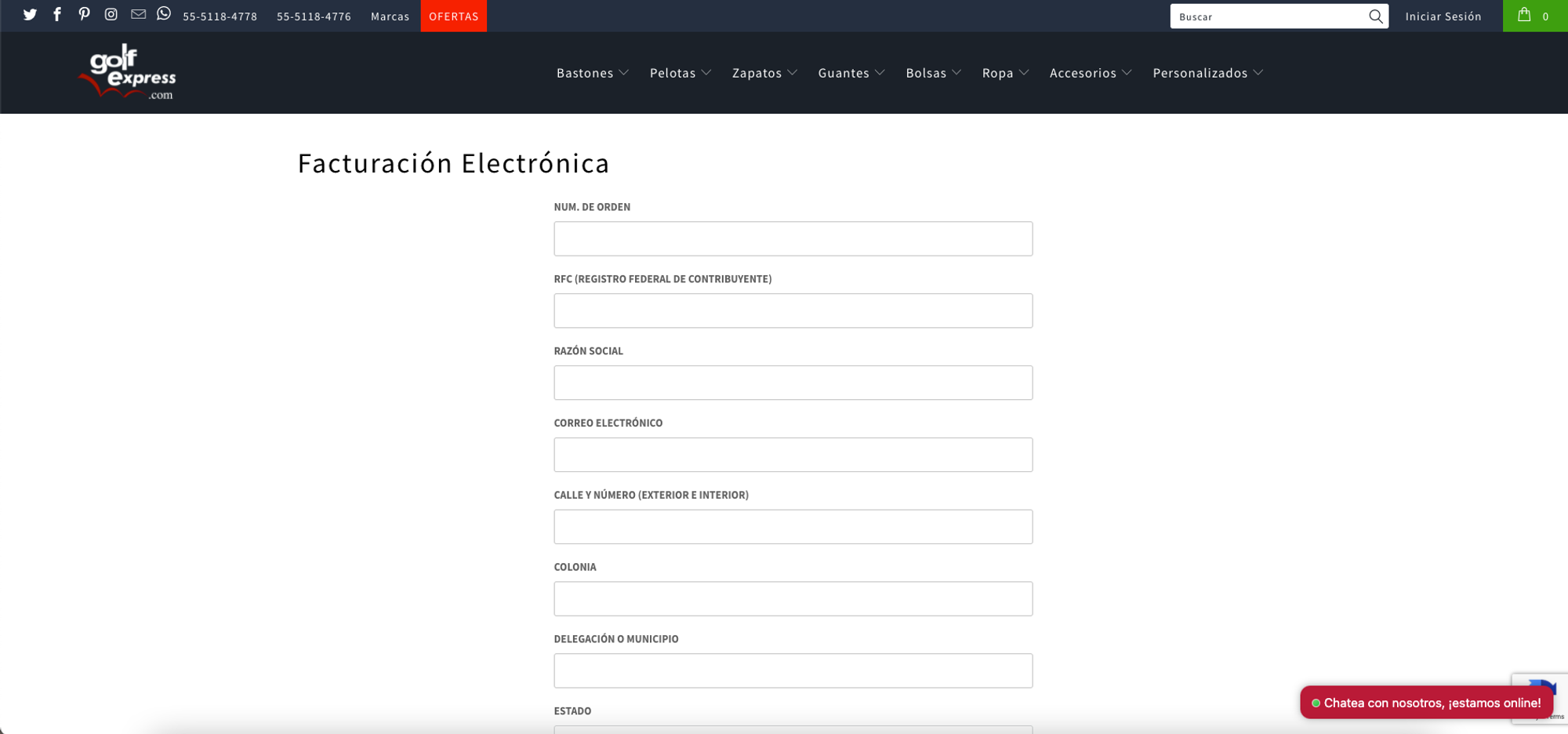Click the WhatsApp icon
The width and height of the screenshot is (1568, 734).
click(164, 14)
